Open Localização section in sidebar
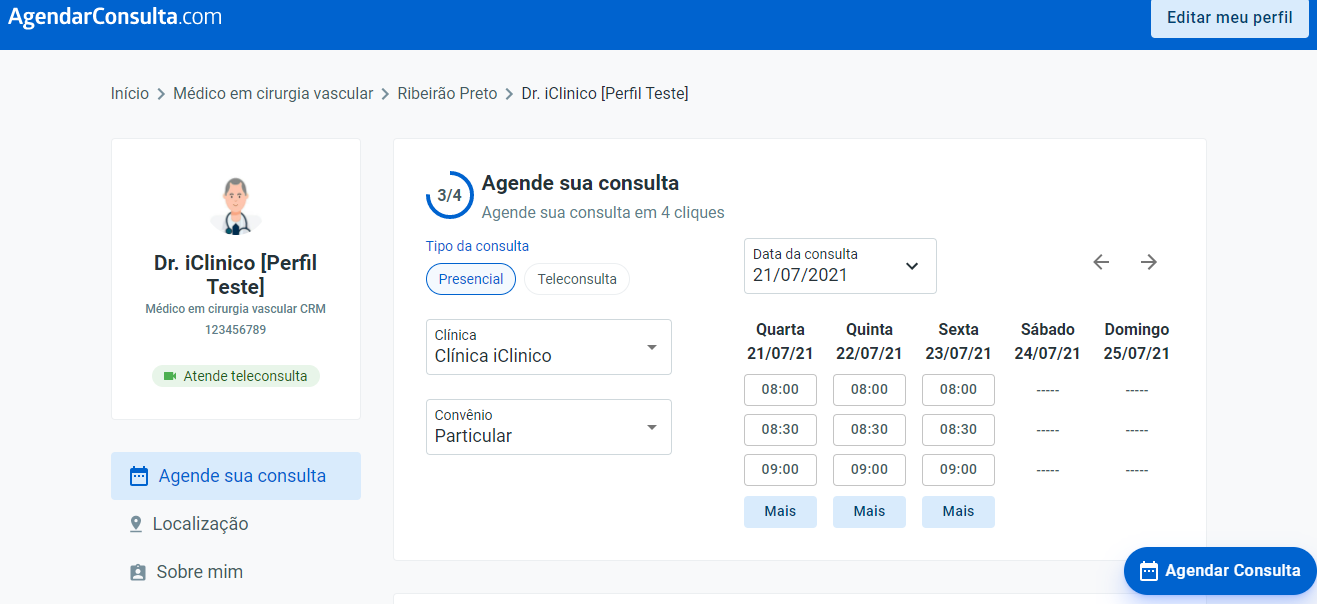The height and width of the screenshot is (604, 1317). [x=200, y=524]
